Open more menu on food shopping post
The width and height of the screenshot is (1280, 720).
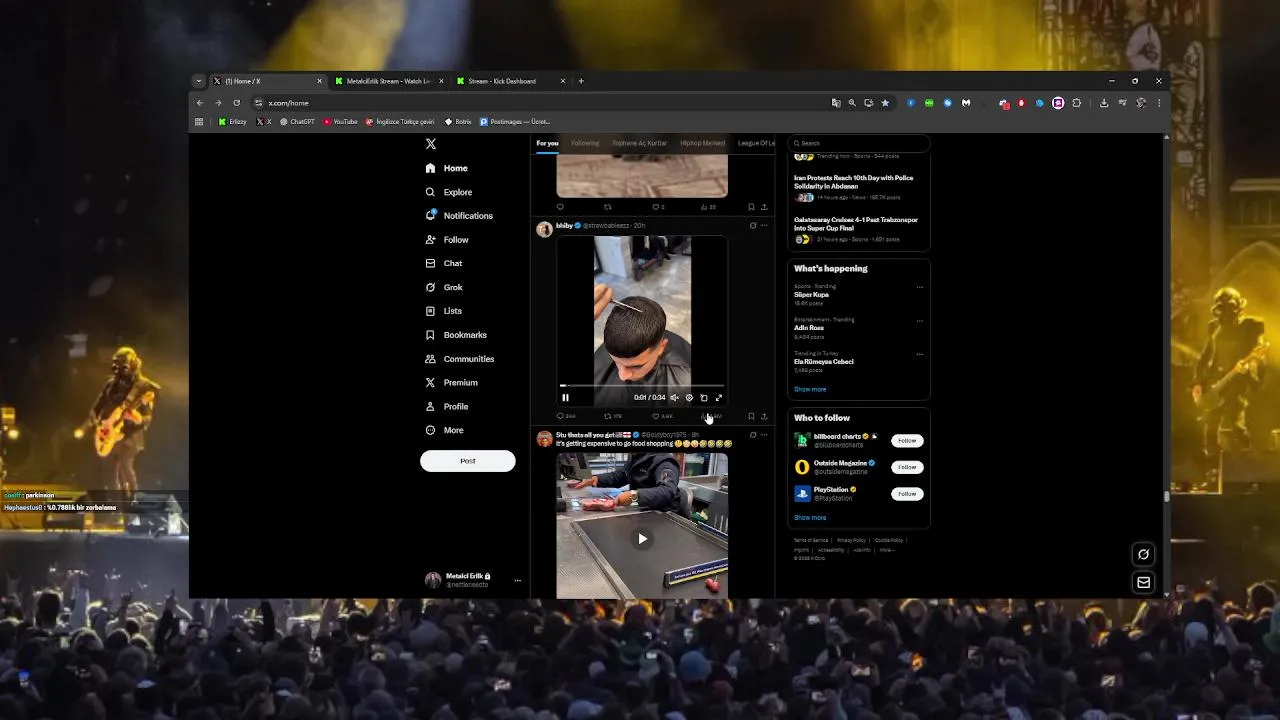click(764, 435)
